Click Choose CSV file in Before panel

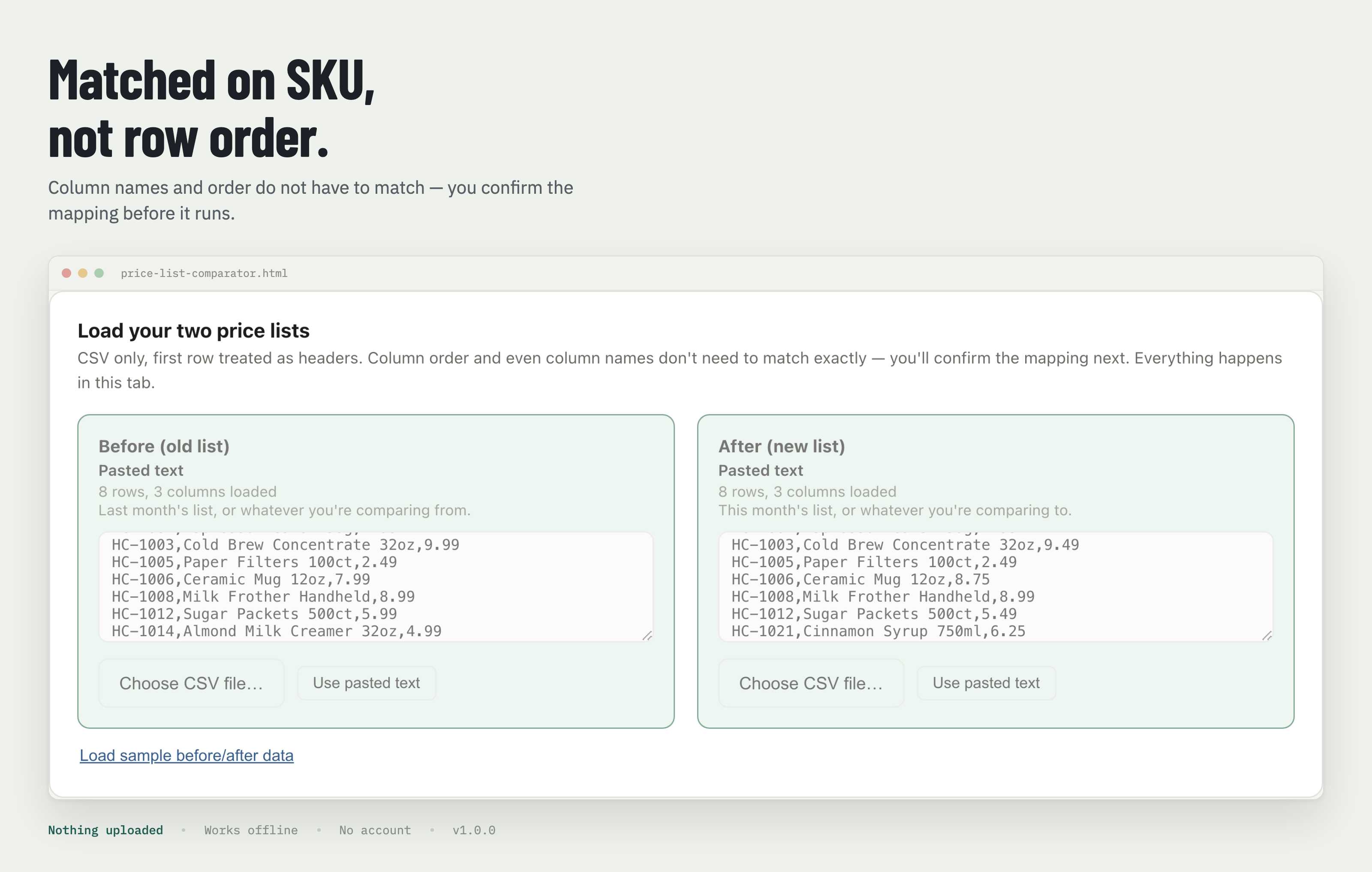191,683
